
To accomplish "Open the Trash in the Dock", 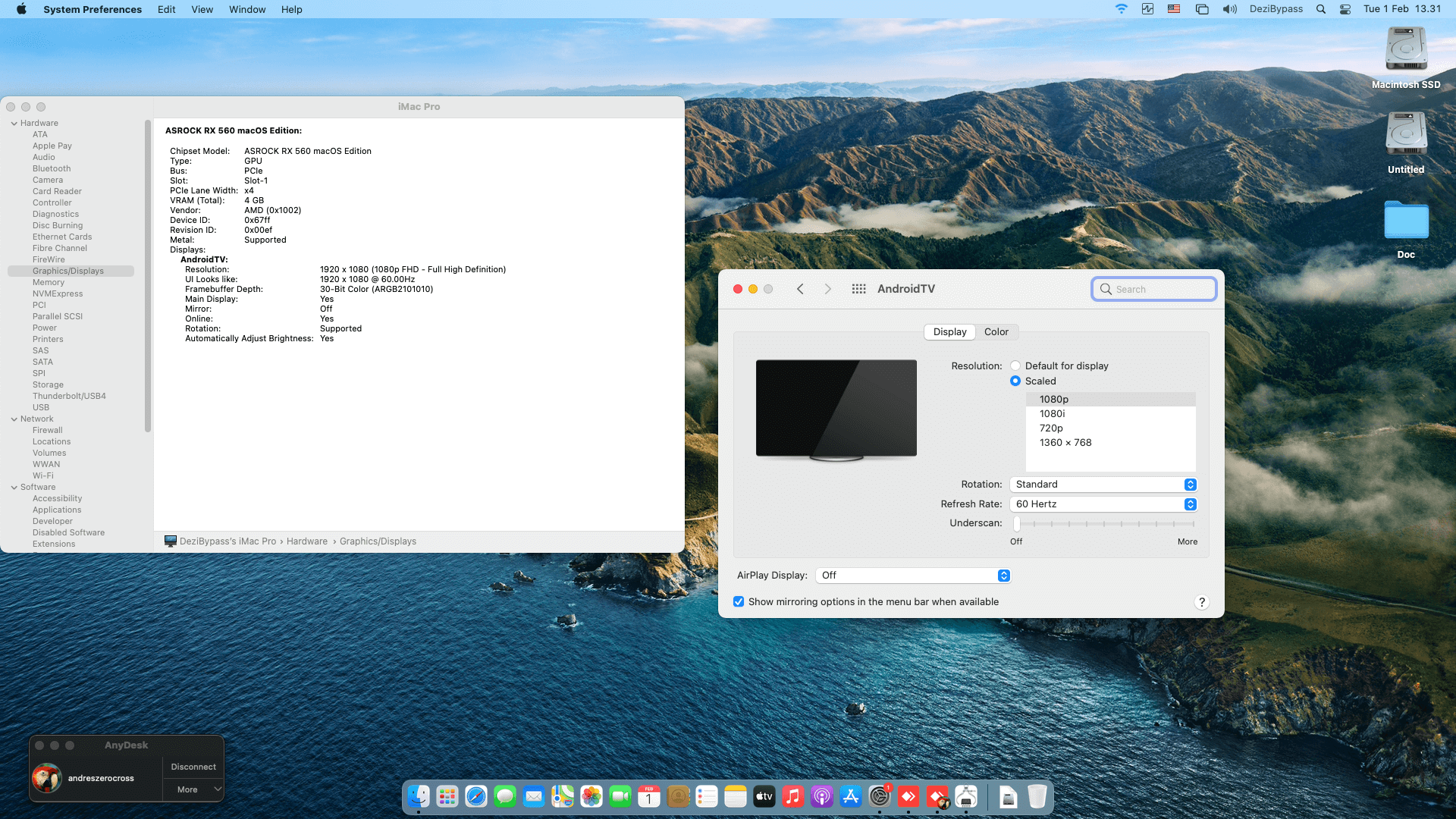I will click(x=1037, y=796).
